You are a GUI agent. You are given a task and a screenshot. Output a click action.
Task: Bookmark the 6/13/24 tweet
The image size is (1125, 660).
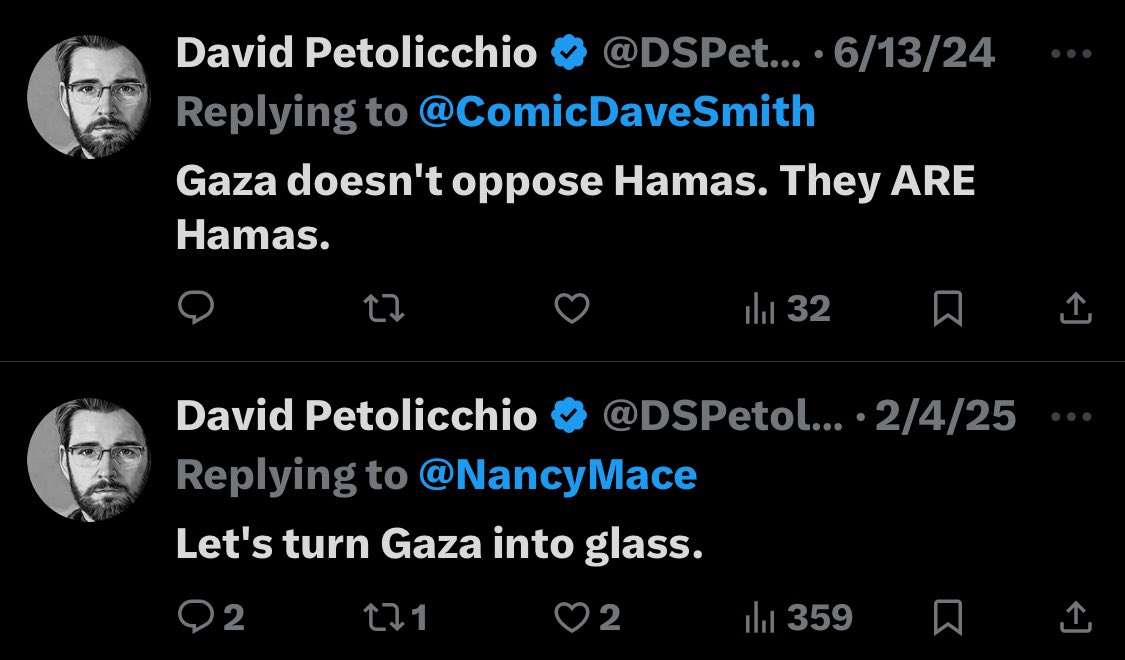[947, 310]
